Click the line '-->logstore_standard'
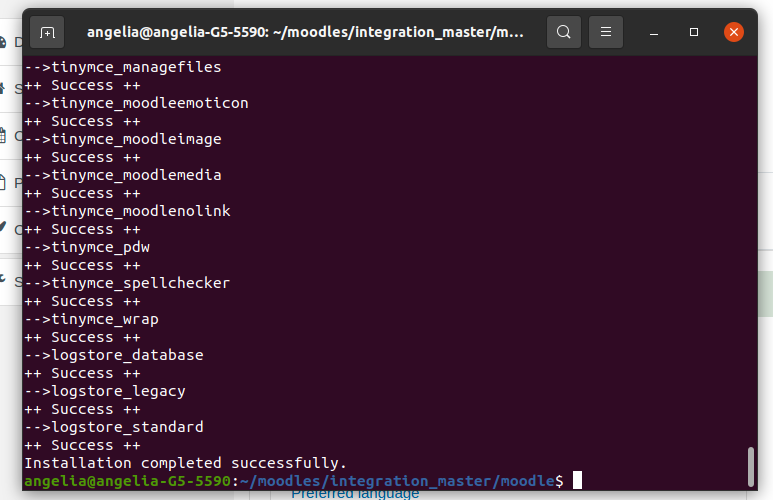The image size is (773, 500). tap(114, 427)
